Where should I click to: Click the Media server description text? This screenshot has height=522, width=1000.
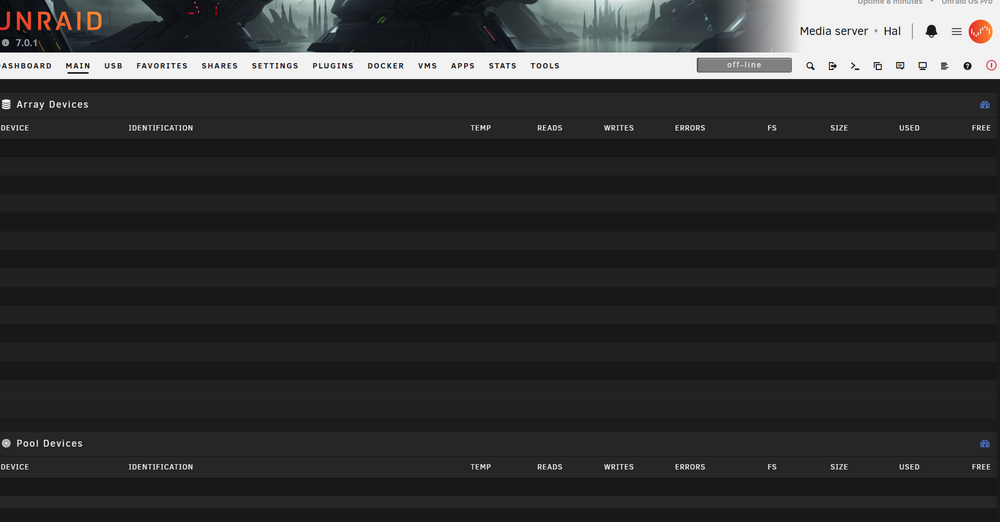834,31
